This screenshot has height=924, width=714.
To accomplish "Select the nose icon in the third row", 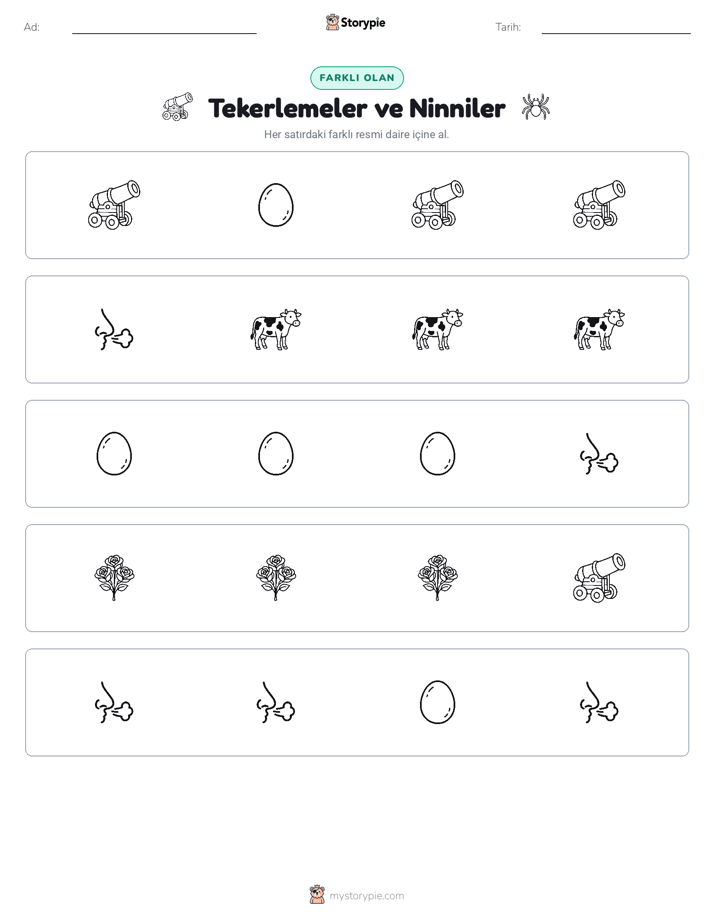I will (599, 454).
